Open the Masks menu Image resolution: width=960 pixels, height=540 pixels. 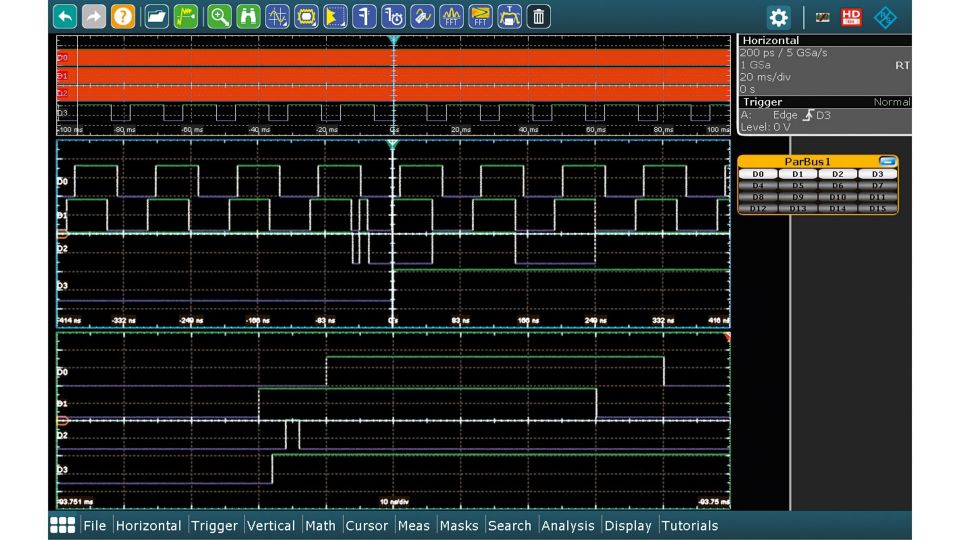pos(459,525)
